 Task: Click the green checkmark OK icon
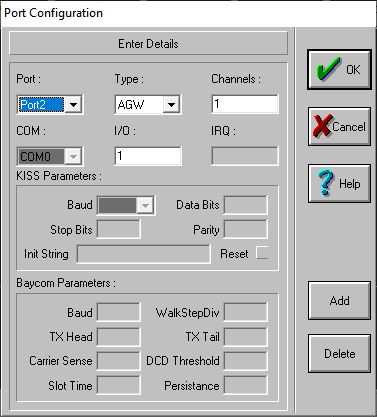[x=329, y=69]
